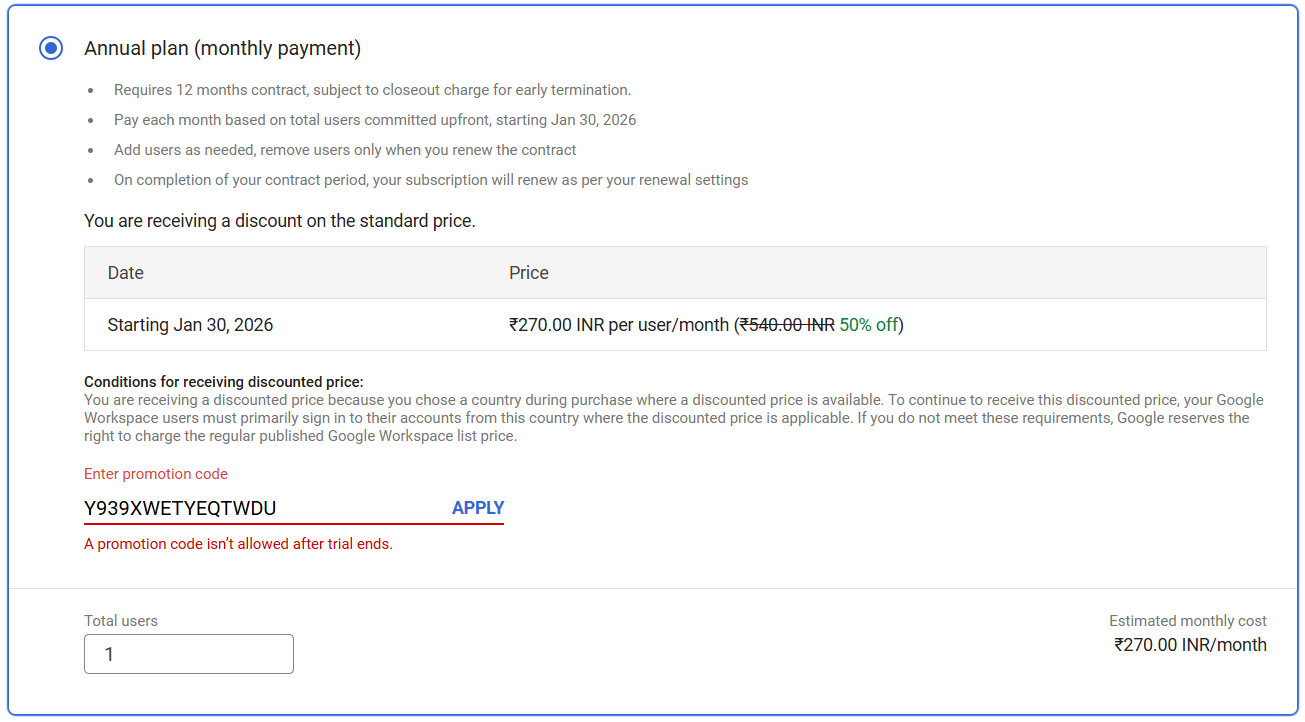1305x722 pixels.
Task: Click the "Enter promotion code" field label
Action: pyautogui.click(x=156, y=474)
